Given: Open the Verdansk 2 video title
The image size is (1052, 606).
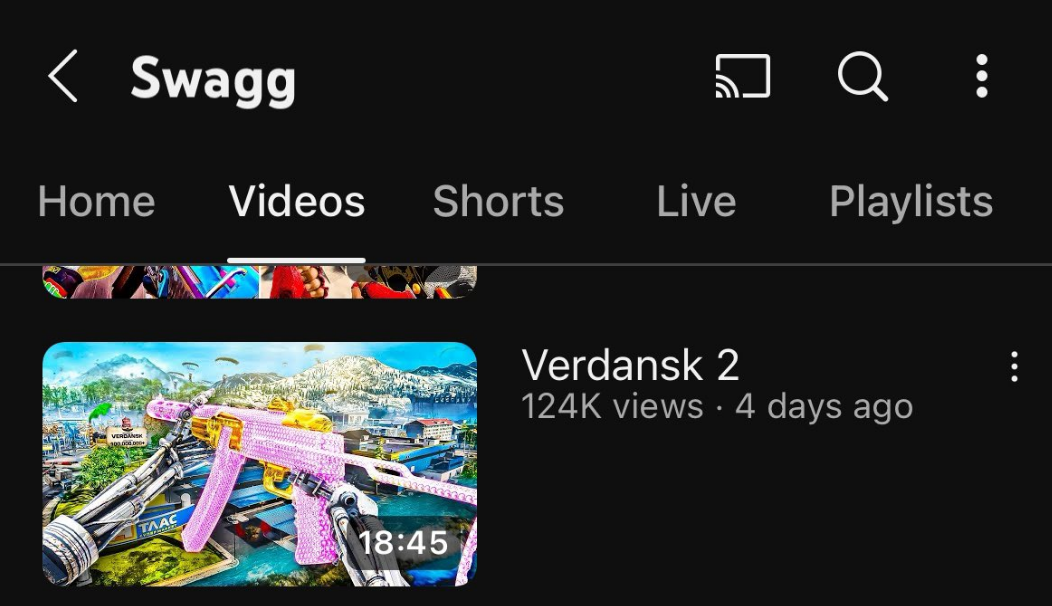Looking at the screenshot, I should click(630, 365).
